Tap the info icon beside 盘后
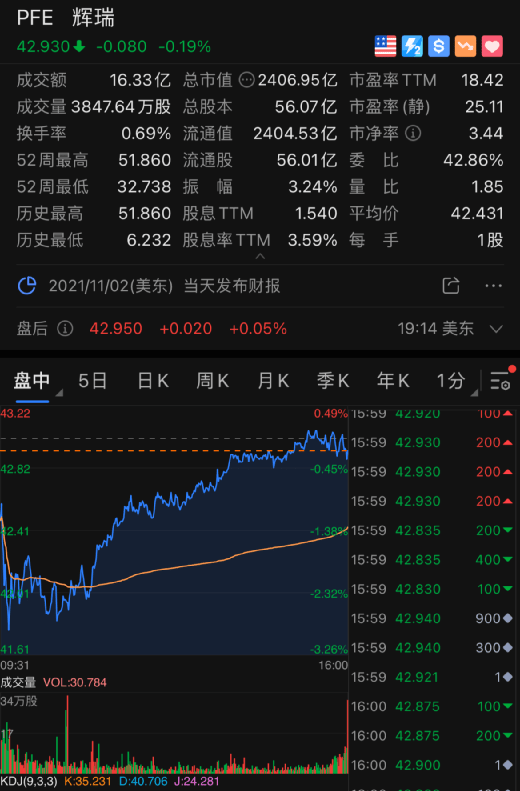This screenshot has width=520, height=791. click(65, 328)
